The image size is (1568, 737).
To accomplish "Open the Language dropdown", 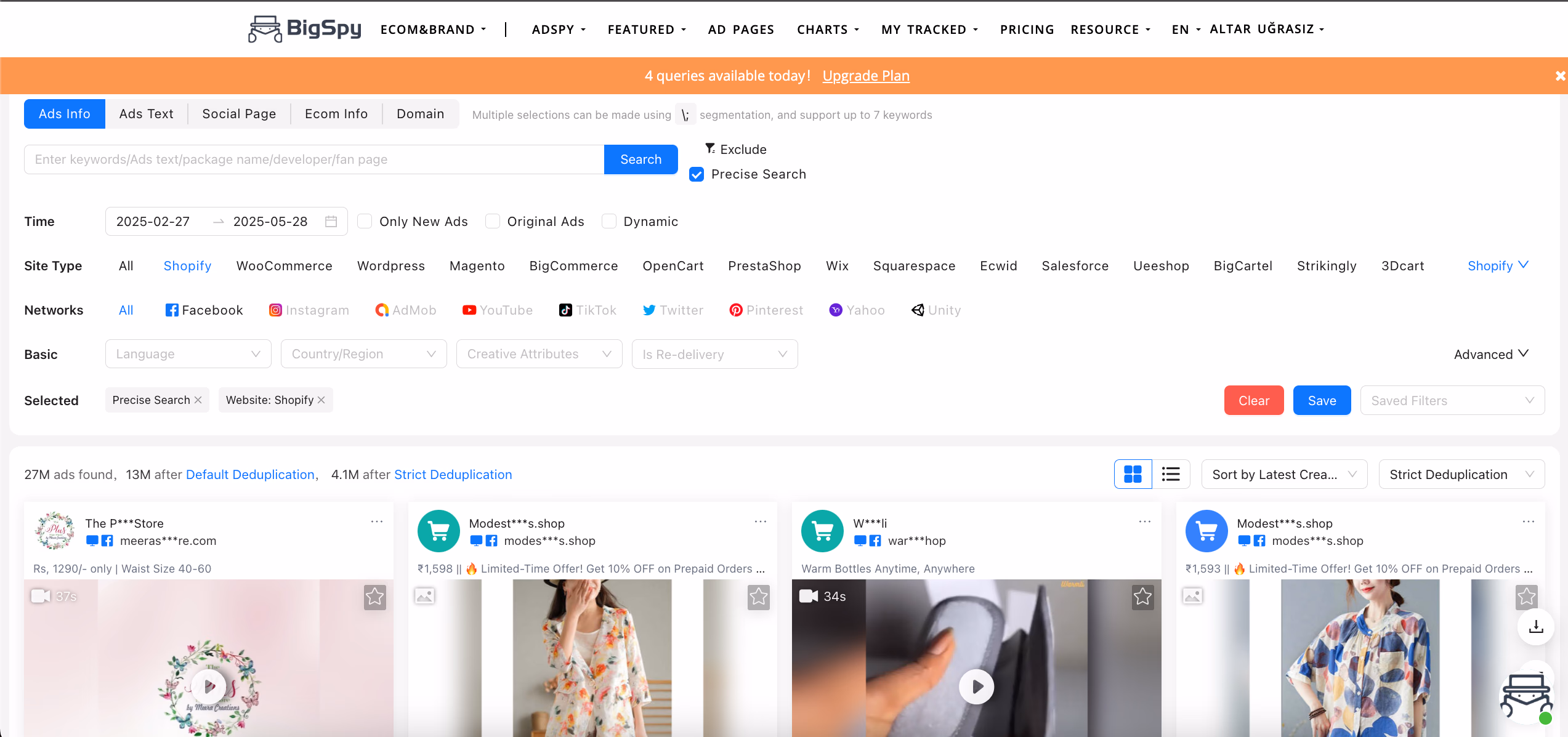I will pyautogui.click(x=188, y=354).
